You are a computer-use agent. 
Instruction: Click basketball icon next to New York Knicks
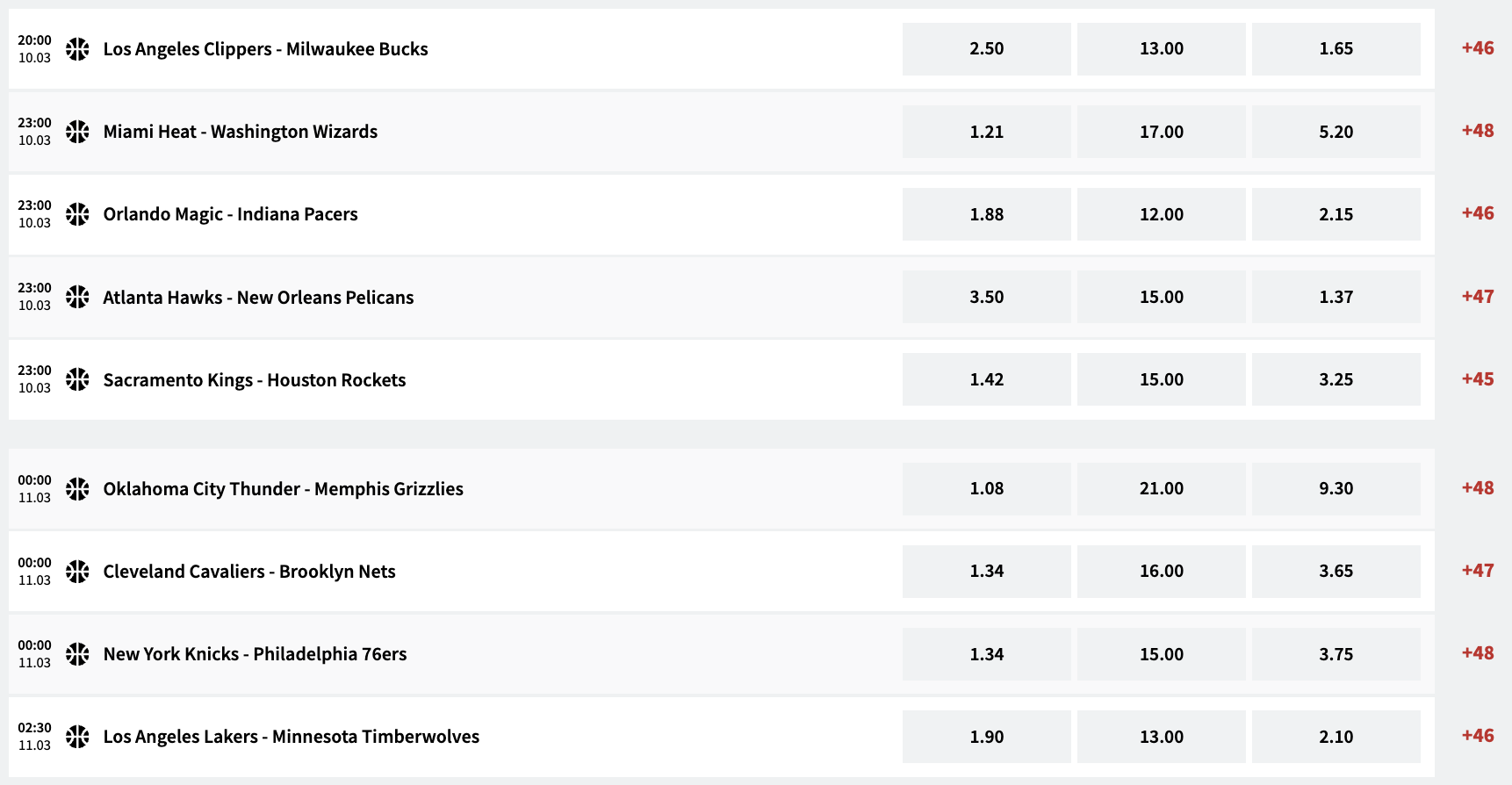(x=77, y=654)
